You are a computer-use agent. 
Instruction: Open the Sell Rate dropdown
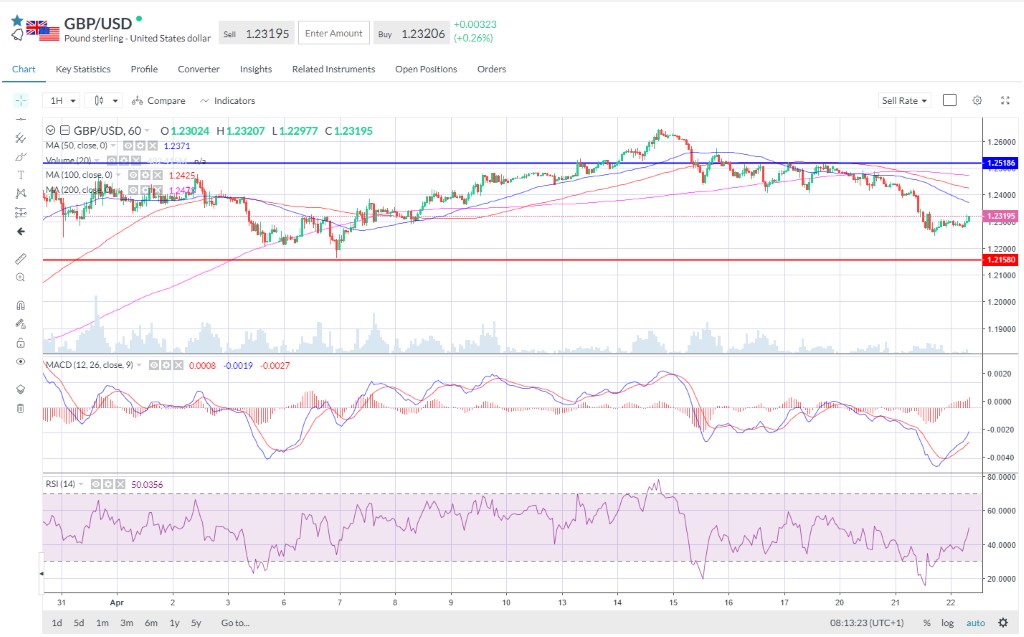[904, 101]
